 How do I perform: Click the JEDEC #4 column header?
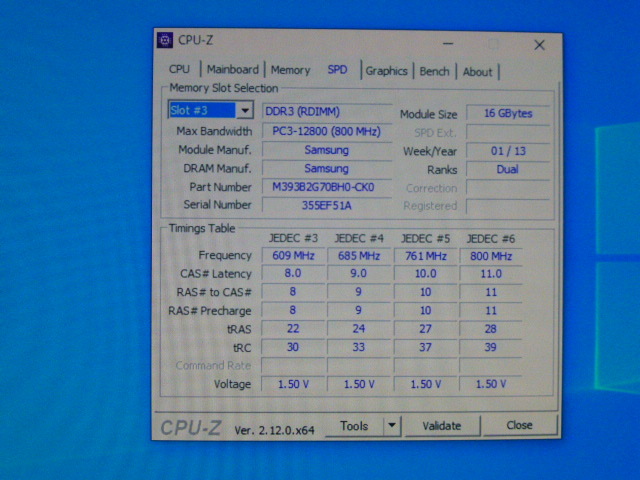coord(359,238)
